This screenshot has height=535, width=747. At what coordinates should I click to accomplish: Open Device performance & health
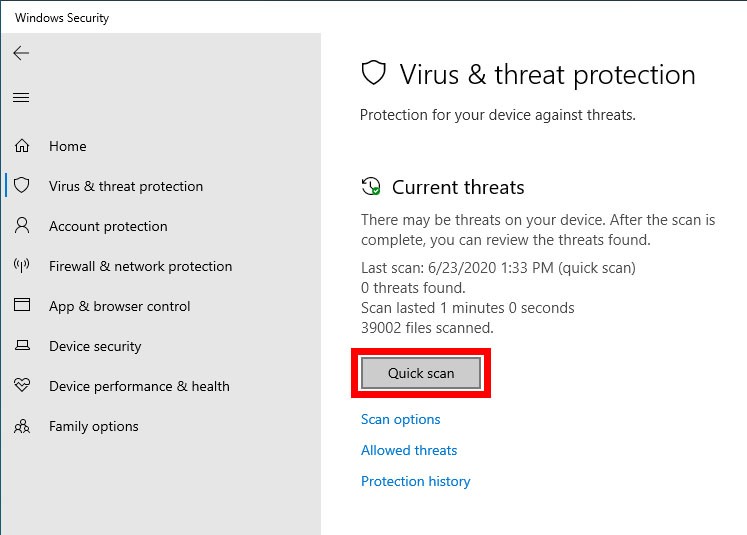point(139,386)
